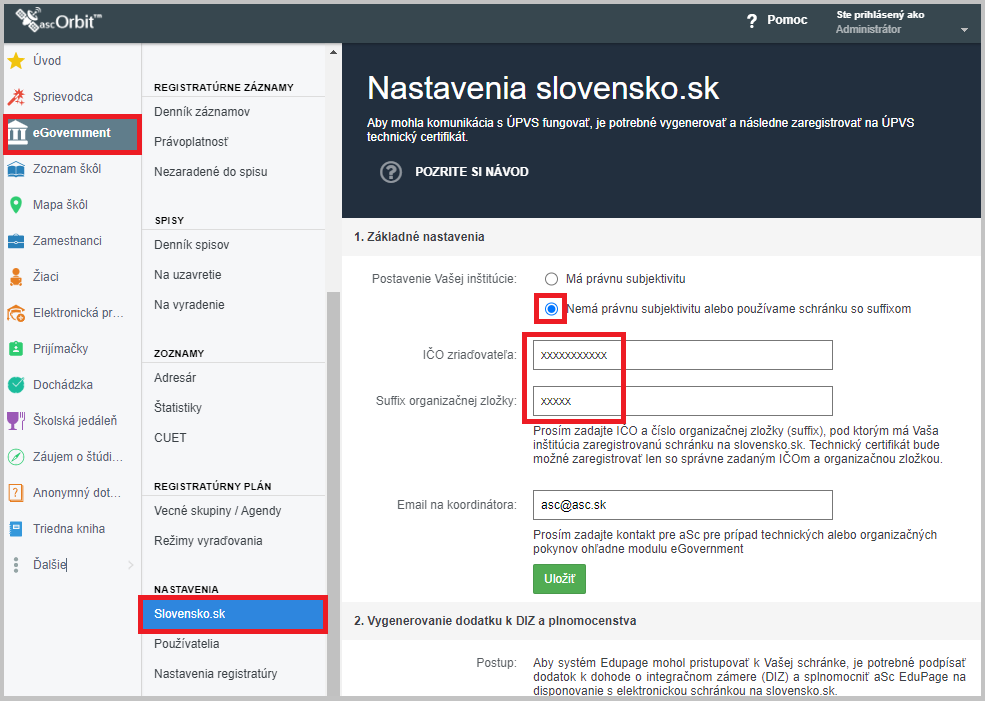Click the Ďalšie three-dots icon
Viewport: 985px width, 701px height.
[x=16, y=565]
